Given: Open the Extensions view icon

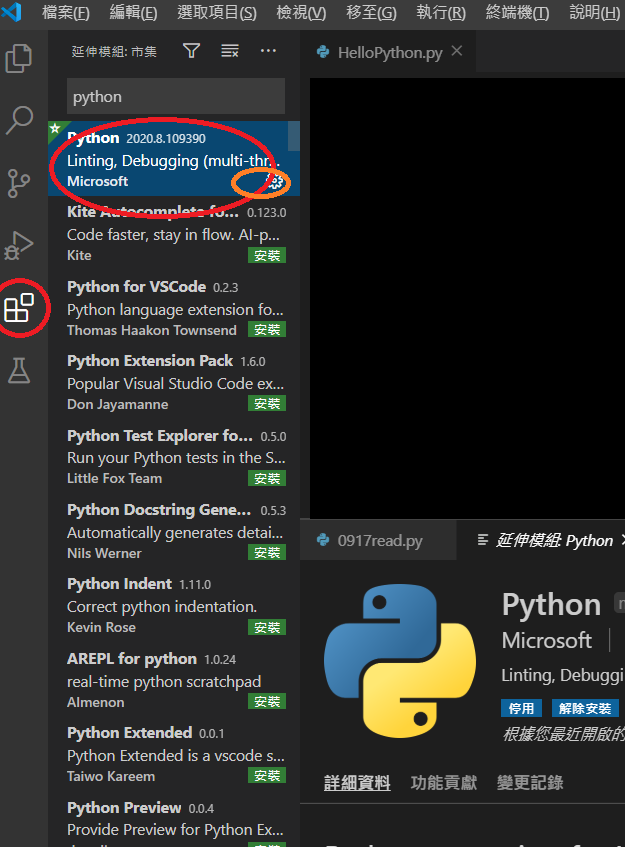Looking at the screenshot, I should tap(19, 308).
